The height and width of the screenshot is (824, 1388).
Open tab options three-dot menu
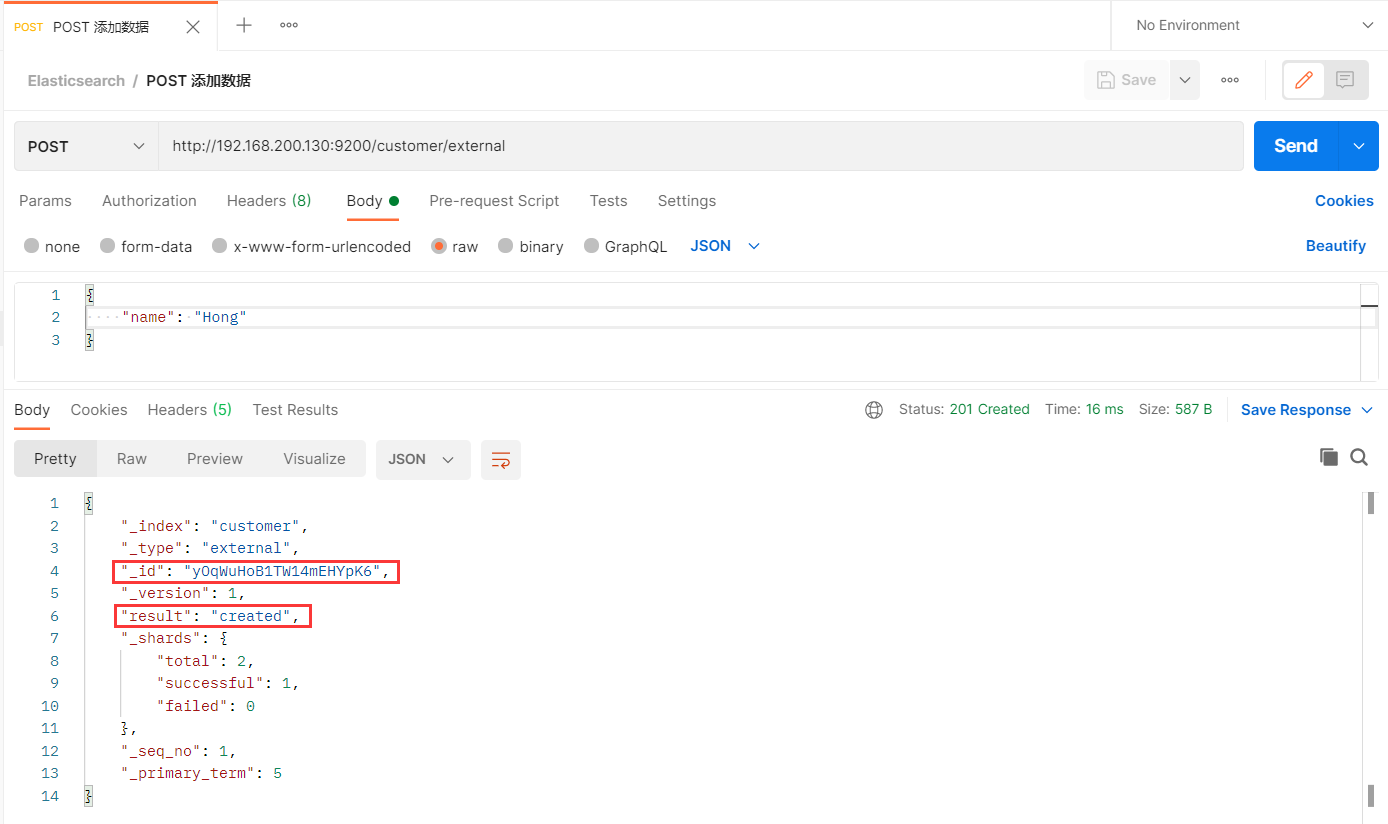(289, 25)
